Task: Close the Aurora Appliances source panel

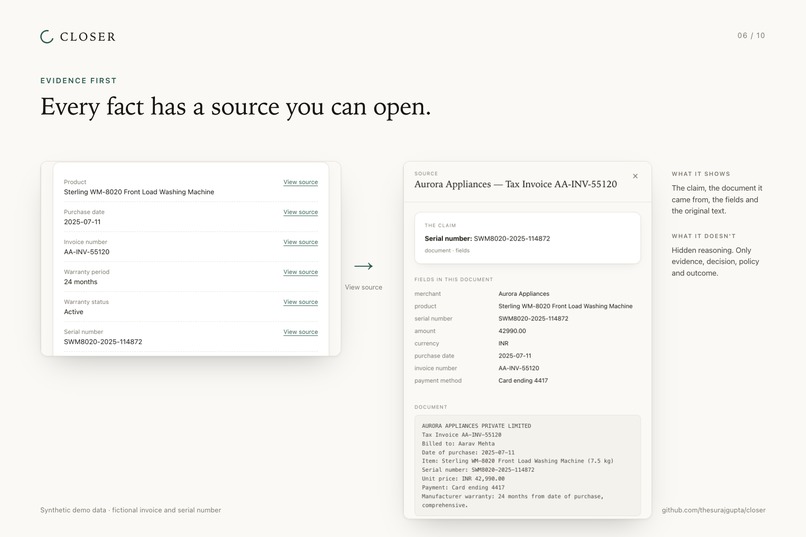Action: (x=635, y=176)
